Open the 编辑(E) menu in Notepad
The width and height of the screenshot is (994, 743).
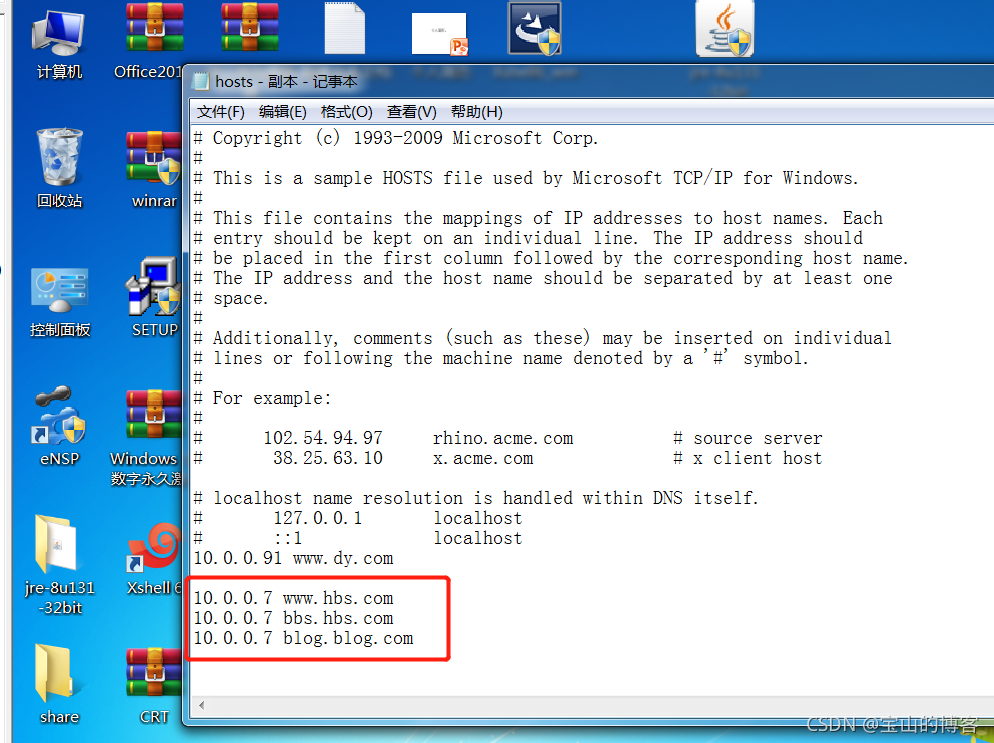point(283,112)
